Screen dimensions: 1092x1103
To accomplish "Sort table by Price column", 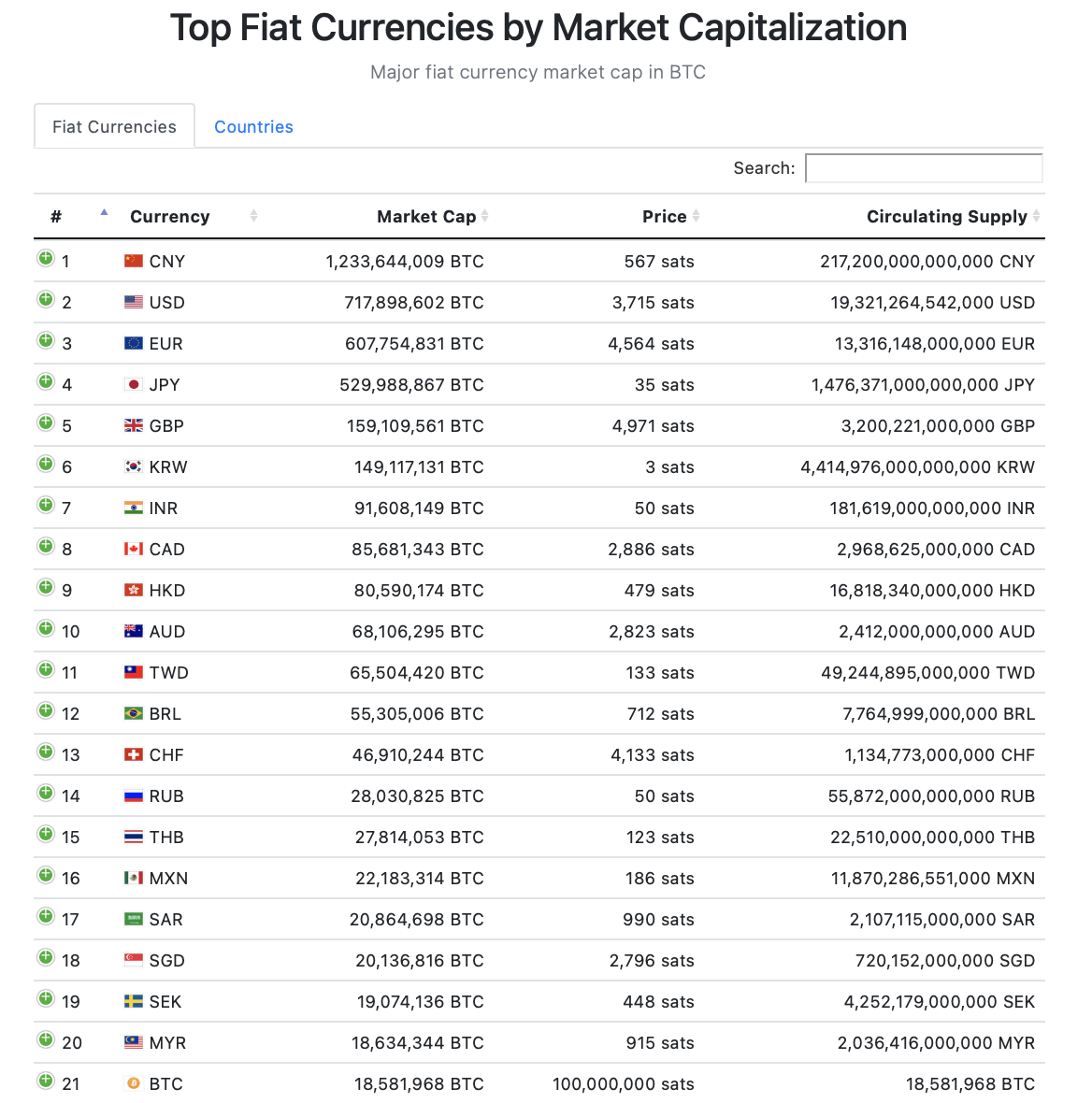I will 665,217.
